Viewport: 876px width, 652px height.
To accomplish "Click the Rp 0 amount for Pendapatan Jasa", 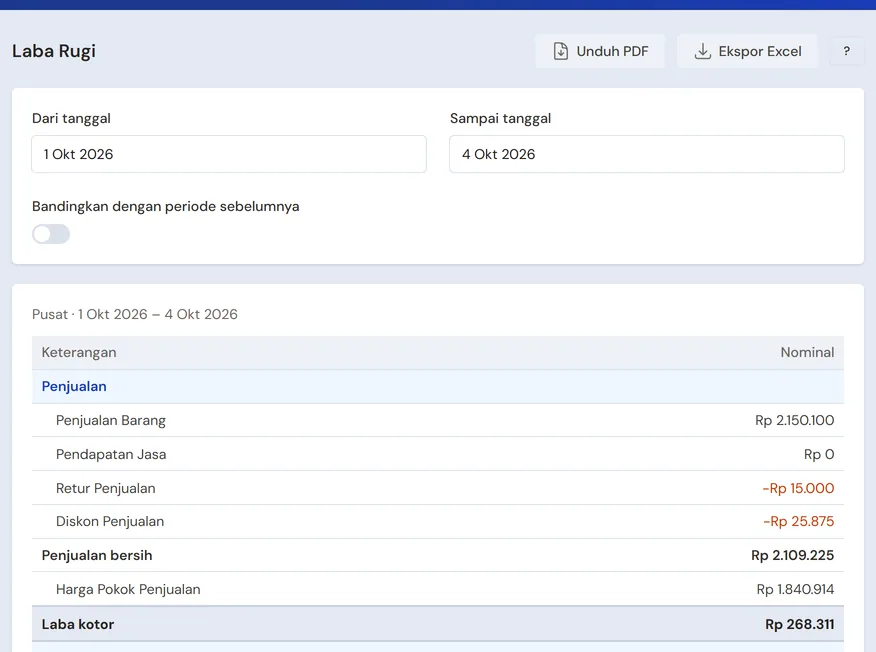I will [819, 454].
